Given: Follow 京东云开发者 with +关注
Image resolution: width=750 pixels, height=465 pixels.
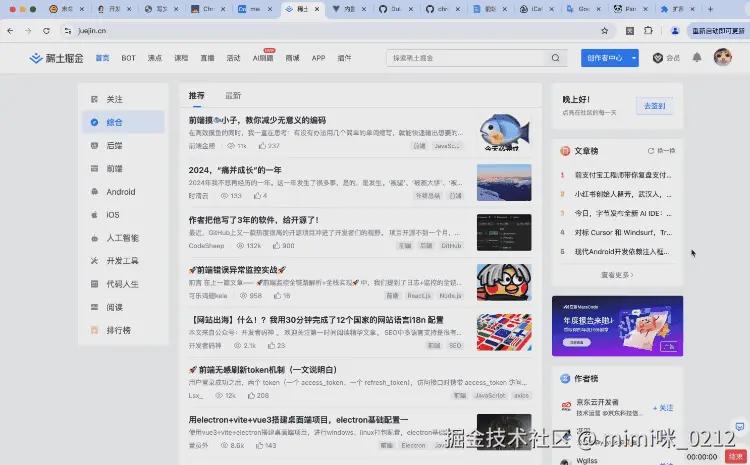Looking at the screenshot, I should coord(663,408).
